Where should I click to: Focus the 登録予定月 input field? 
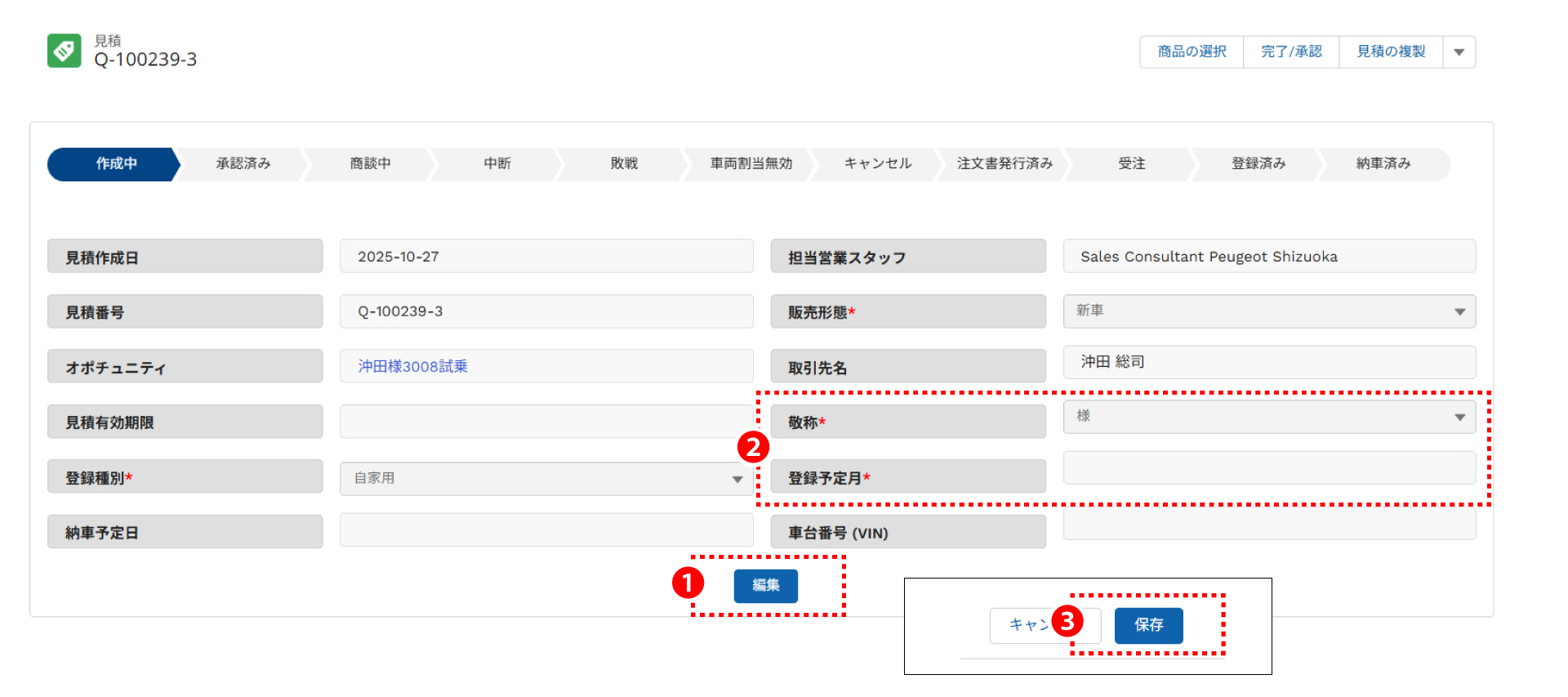point(1268,468)
